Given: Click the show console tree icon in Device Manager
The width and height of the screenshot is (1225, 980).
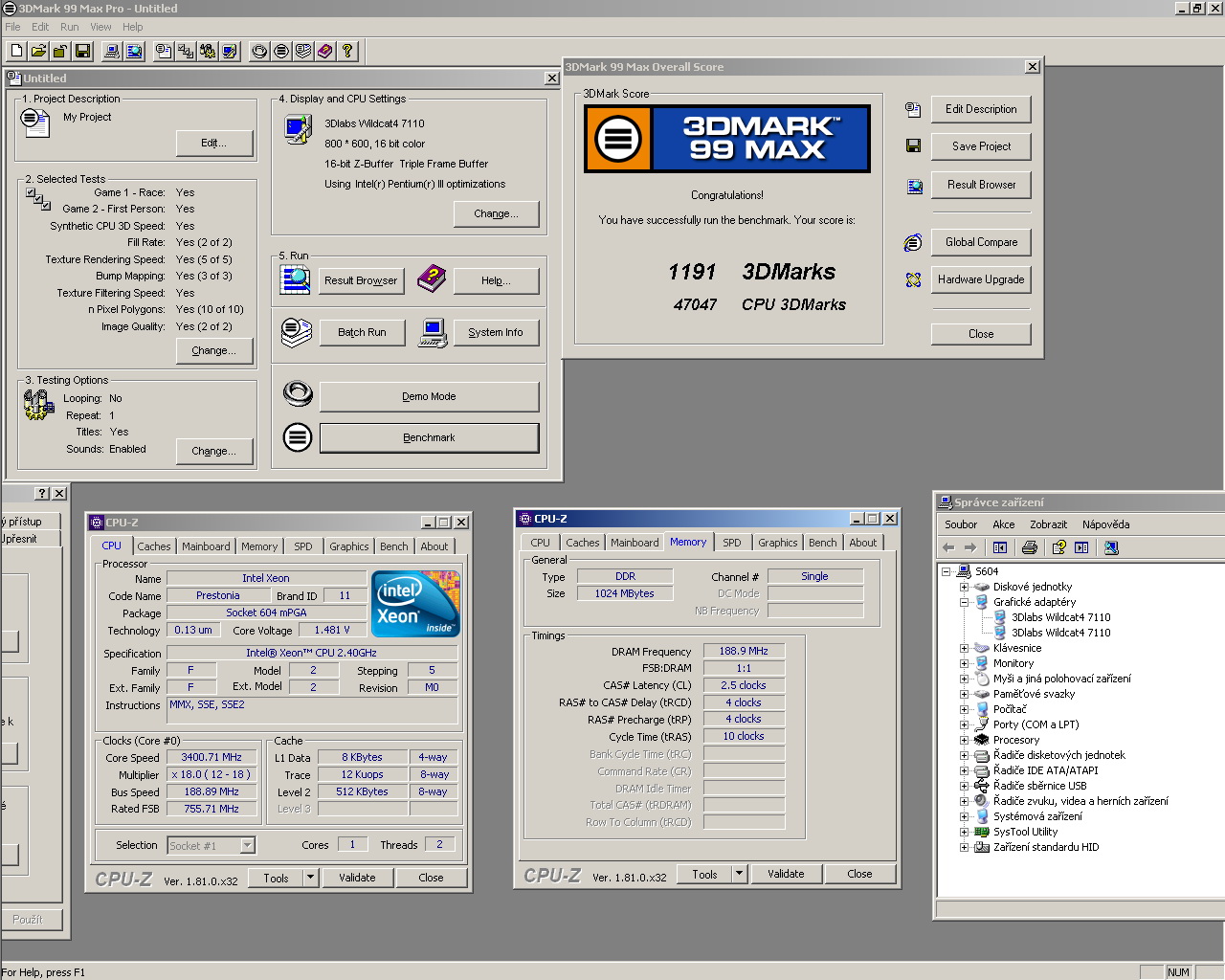Looking at the screenshot, I should point(1000,547).
